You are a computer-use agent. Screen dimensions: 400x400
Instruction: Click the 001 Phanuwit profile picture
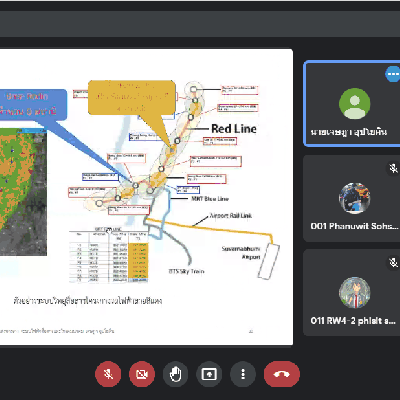[x=354, y=198]
